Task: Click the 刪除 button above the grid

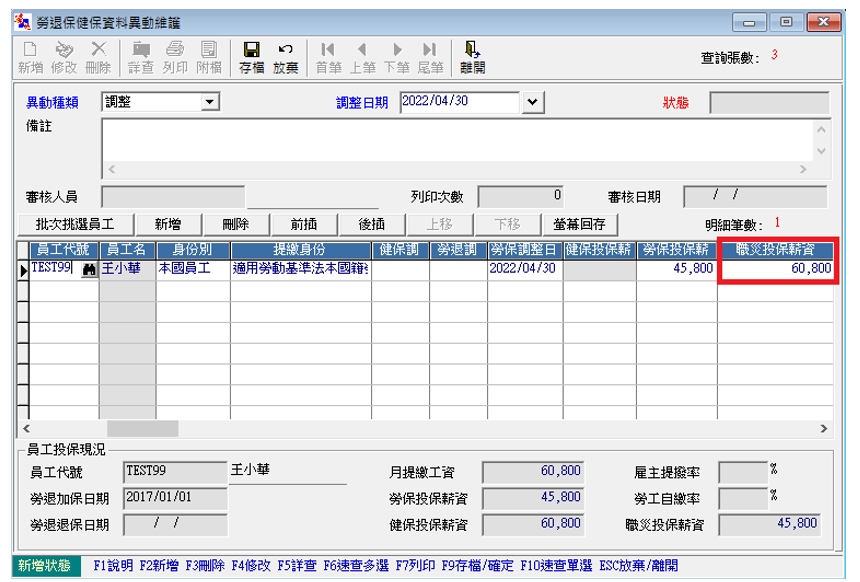Action: [235, 224]
